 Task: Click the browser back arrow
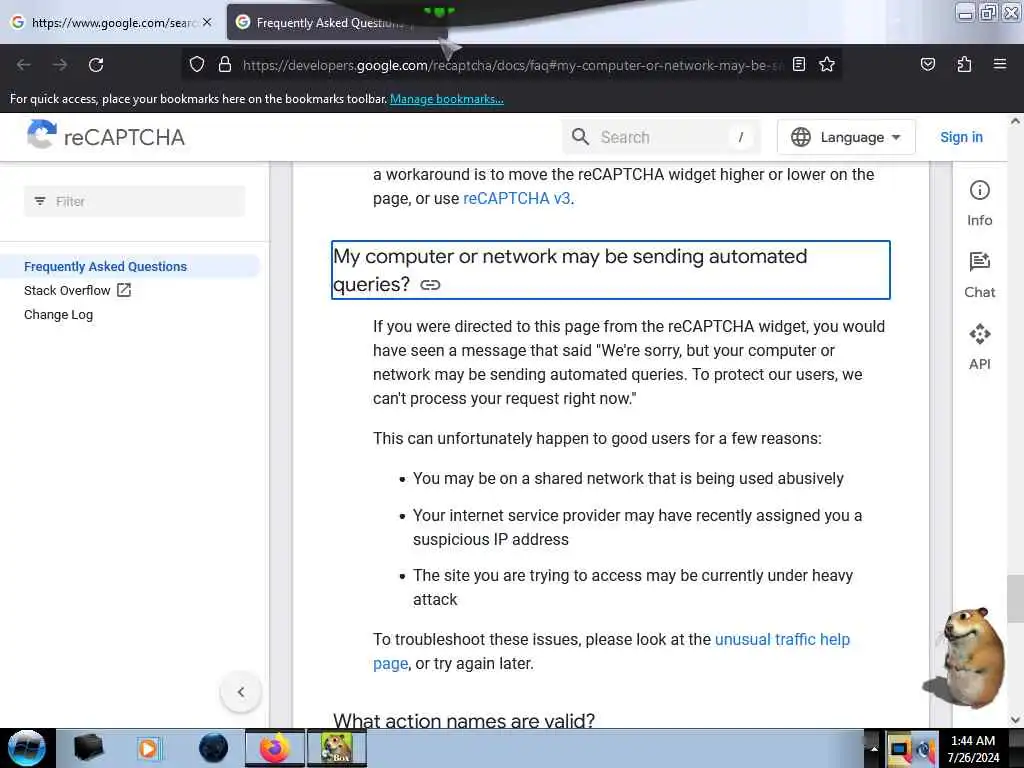pyautogui.click(x=24, y=65)
